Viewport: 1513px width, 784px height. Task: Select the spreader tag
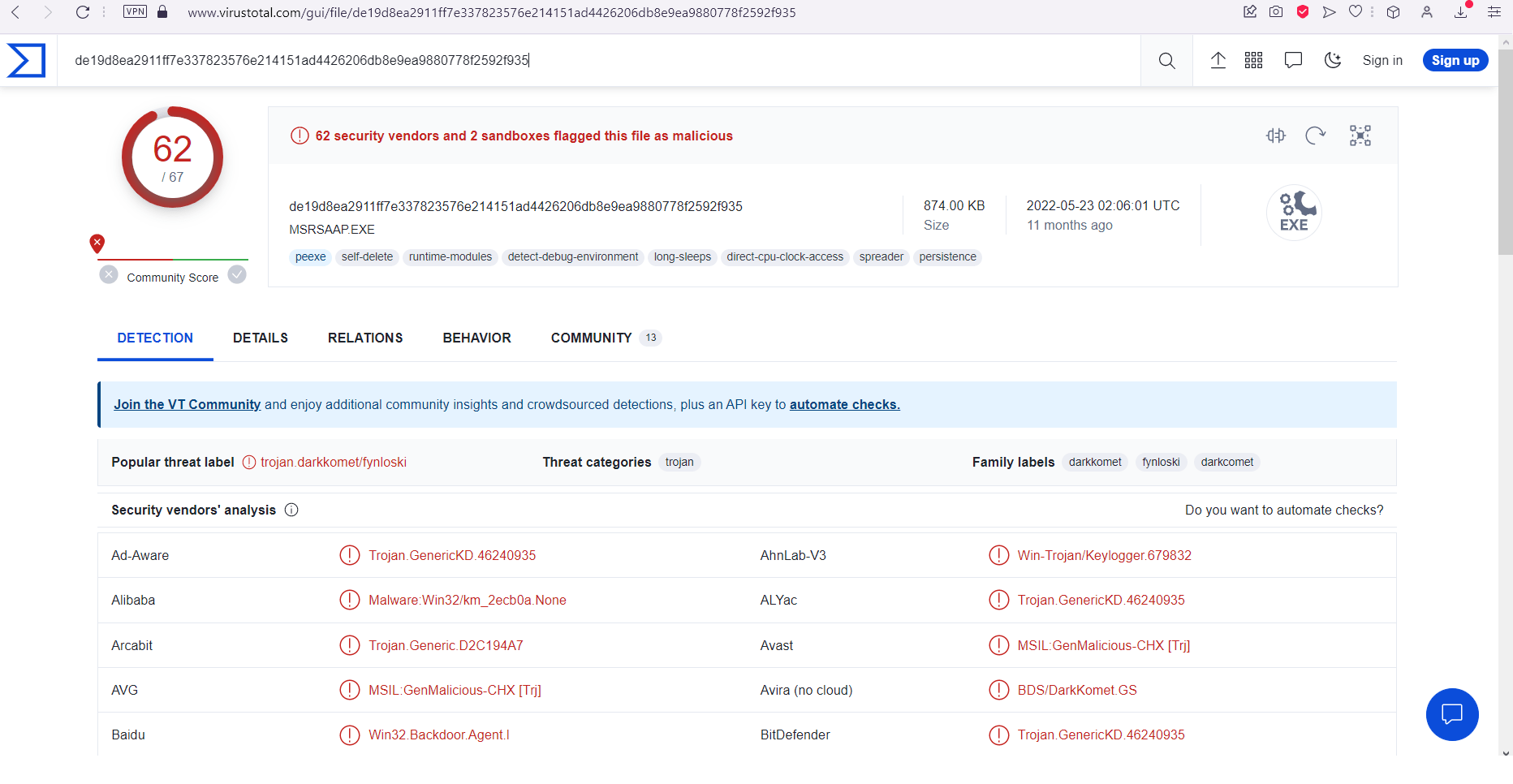point(882,257)
